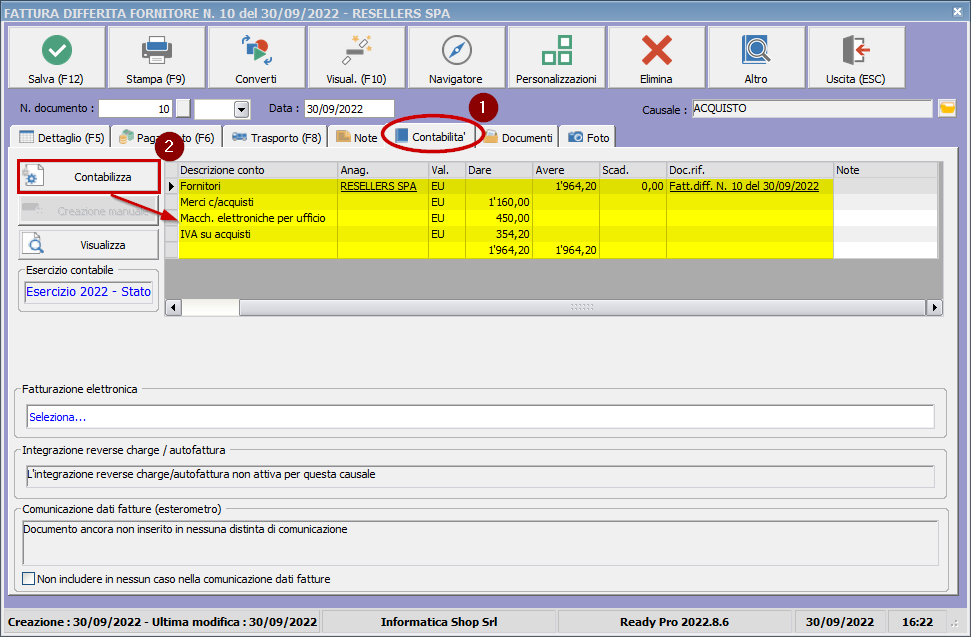Viewport: 971px width, 637px height.
Task: Click the Data field showing 30/09/2022
Action: click(x=349, y=109)
